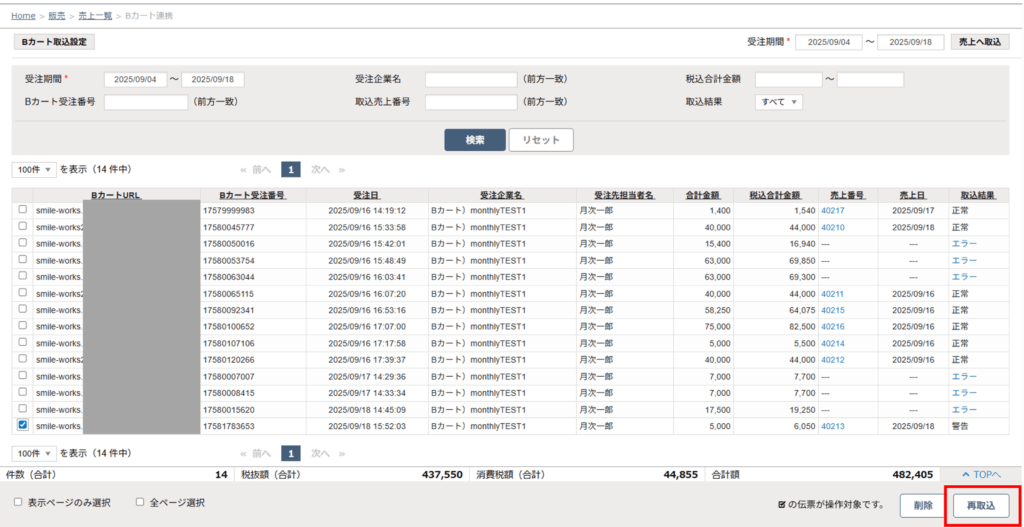Click the リセット button
This screenshot has height=527, width=1024.
pyautogui.click(x=541, y=140)
